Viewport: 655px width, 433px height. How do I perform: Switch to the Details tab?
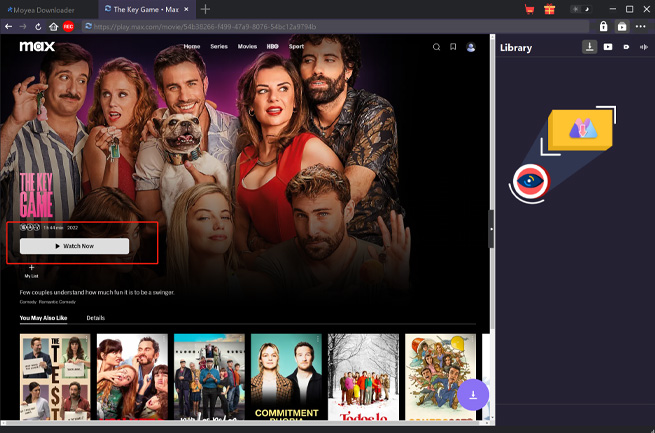(96, 317)
